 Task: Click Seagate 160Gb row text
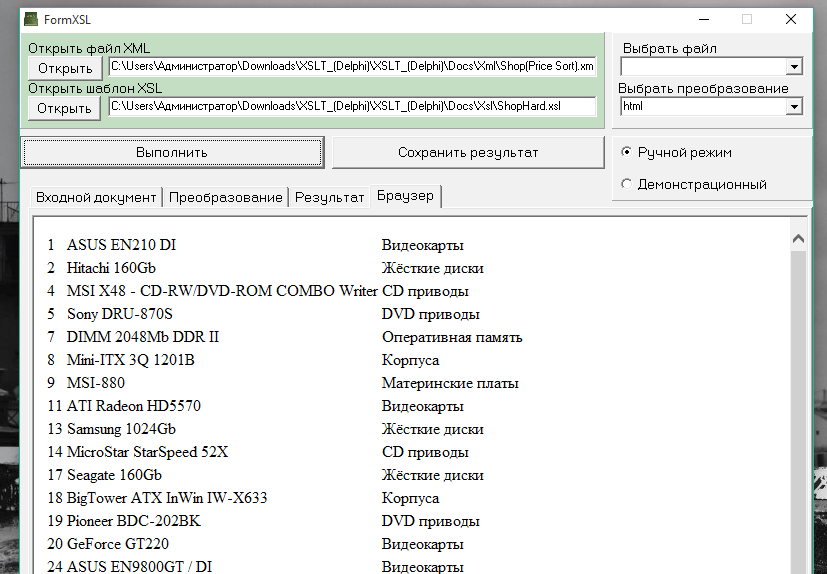tap(114, 475)
